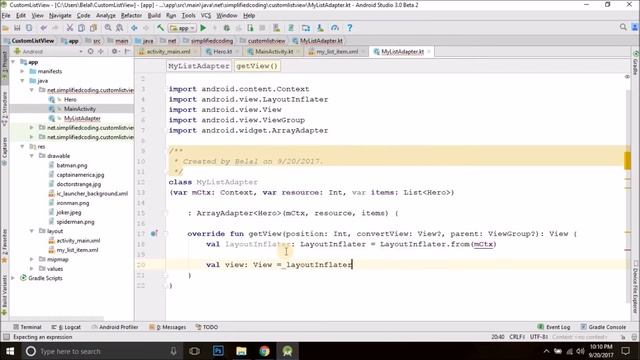
Task: Click the Undo arrow icon
Action: [43, 28]
